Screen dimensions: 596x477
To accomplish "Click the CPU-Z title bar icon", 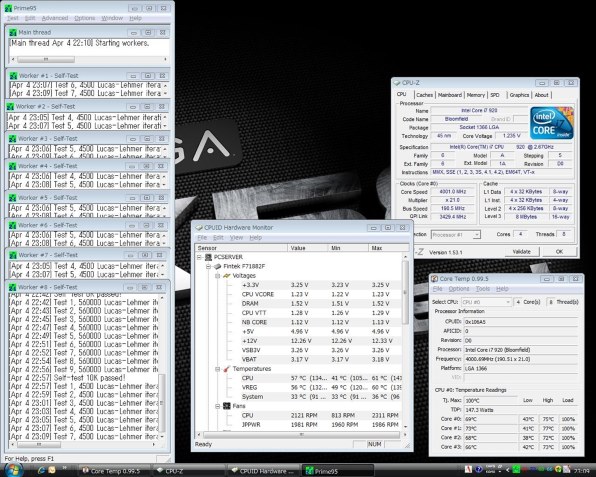I will [x=397, y=83].
